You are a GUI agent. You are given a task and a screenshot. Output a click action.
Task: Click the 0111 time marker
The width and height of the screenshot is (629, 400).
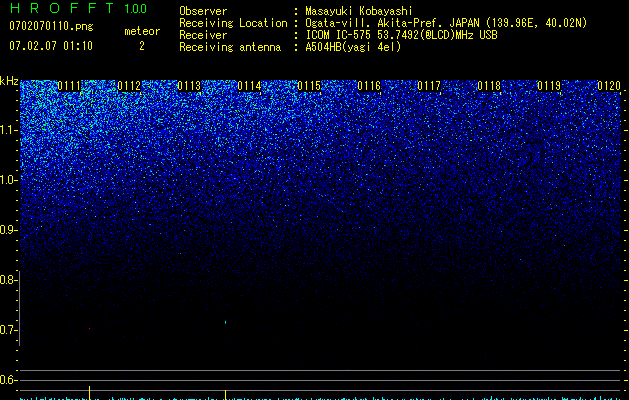pyautogui.click(x=69, y=86)
